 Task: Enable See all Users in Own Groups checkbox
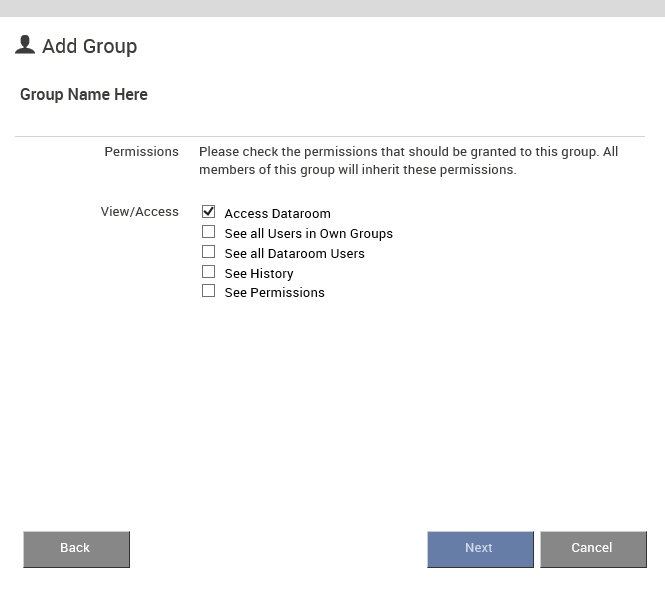click(x=208, y=232)
